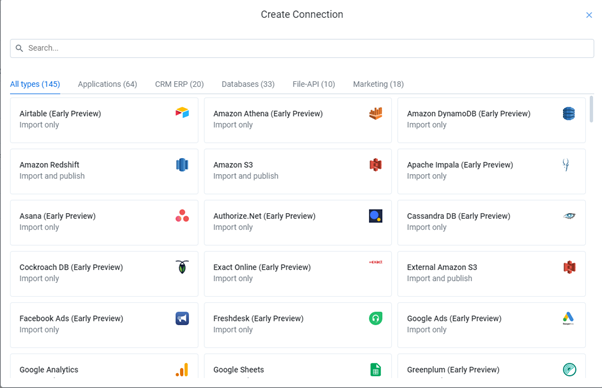Screen dimensions: 602x388
Task: Click the Amazon Redshift logo icon
Action: point(182,165)
